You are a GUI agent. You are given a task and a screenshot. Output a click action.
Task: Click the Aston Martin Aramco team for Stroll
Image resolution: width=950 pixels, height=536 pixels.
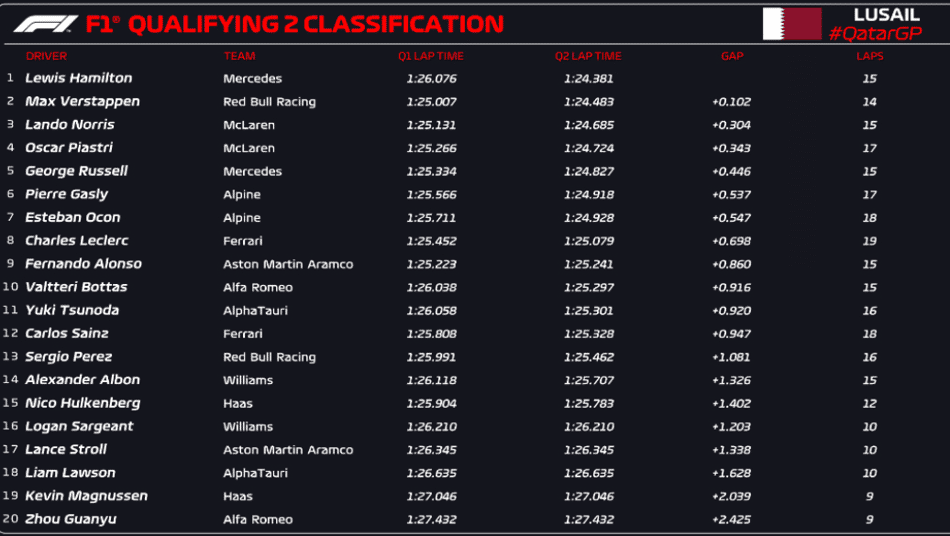click(288, 450)
